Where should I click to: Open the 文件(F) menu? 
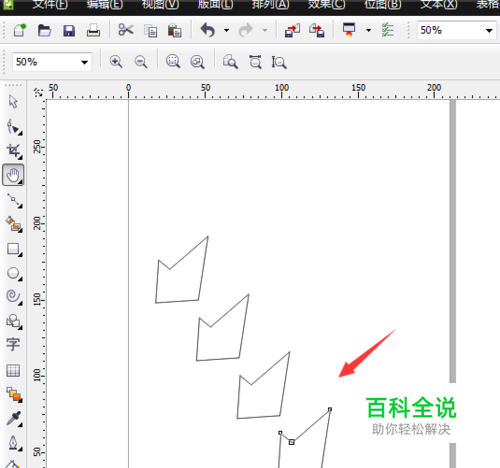(x=50, y=4)
